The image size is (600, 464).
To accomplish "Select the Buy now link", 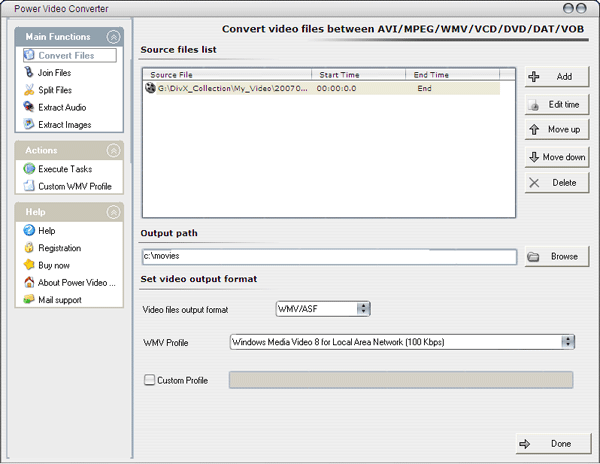I will pyautogui.click(x=54, y=265).
